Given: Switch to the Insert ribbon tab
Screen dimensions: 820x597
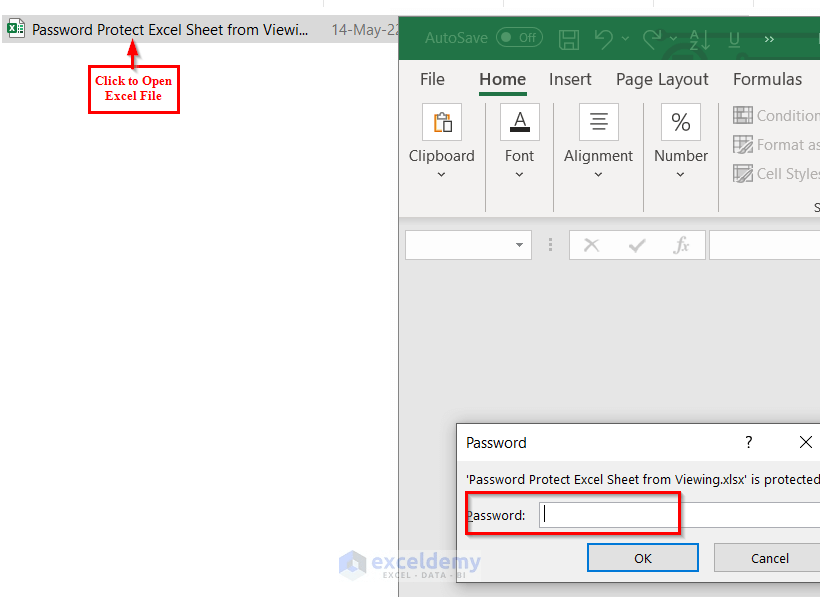Looking at the screenshot, I should point(570,79).
